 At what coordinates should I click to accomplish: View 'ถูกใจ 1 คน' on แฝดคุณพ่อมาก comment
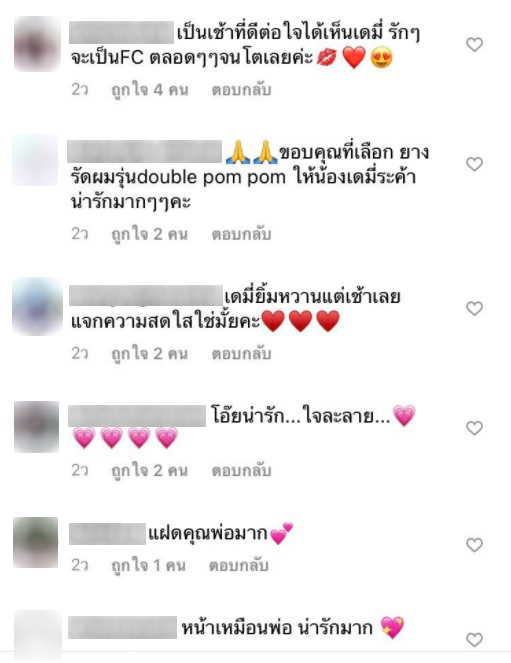(148, 566)
